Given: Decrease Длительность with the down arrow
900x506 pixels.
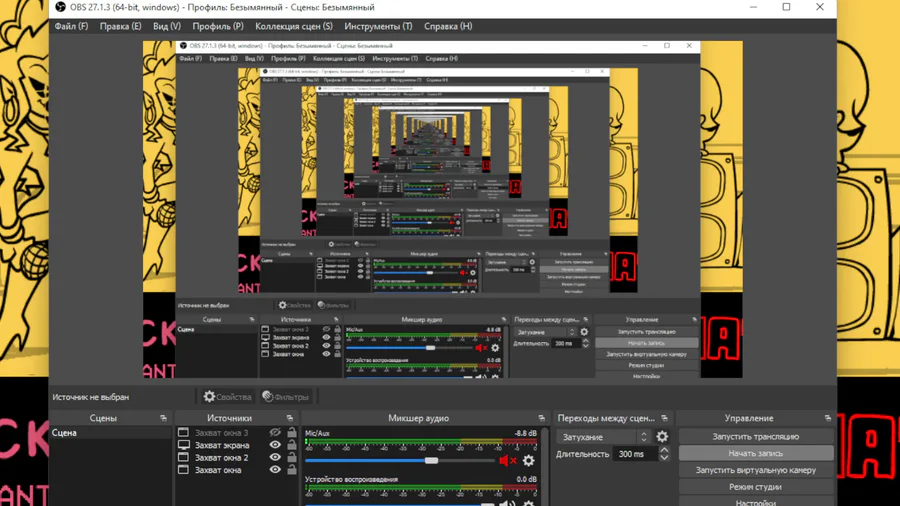Looking at the screenshot, I should tap(664, 457).
